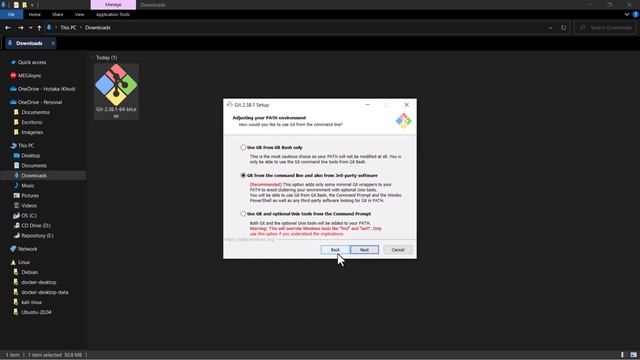Open Repository (E:) drive
Image resolution: width=640 pixels, height=360 pixels.
(x=37, y=236)
